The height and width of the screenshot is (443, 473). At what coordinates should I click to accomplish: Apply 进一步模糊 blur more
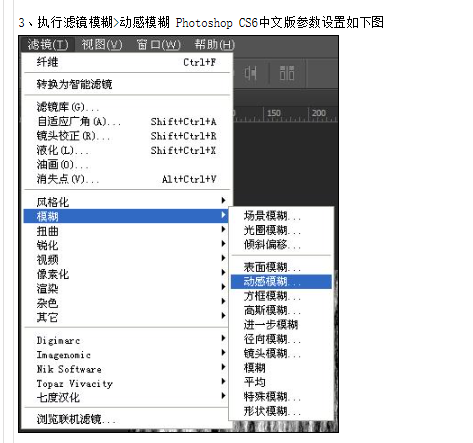(281, 325)
